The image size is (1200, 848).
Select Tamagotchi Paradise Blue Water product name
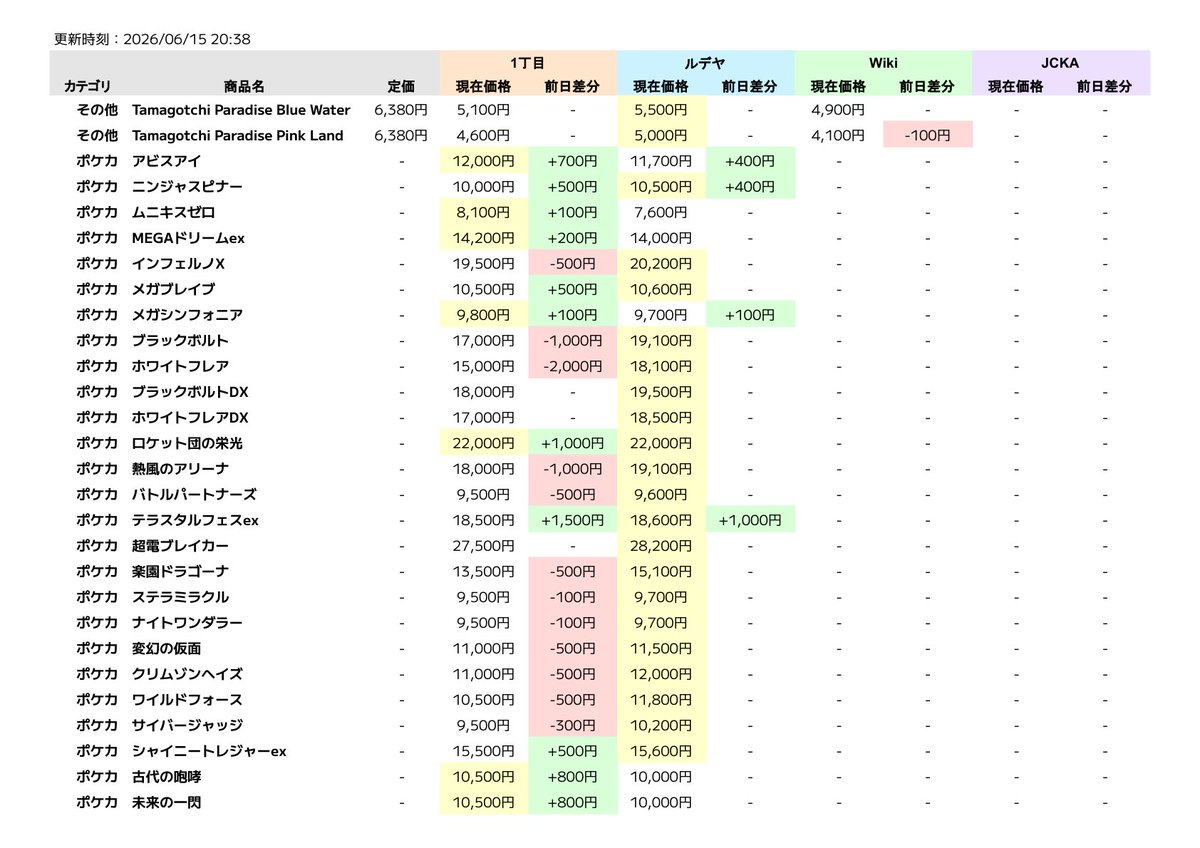(x=241, y=110)
